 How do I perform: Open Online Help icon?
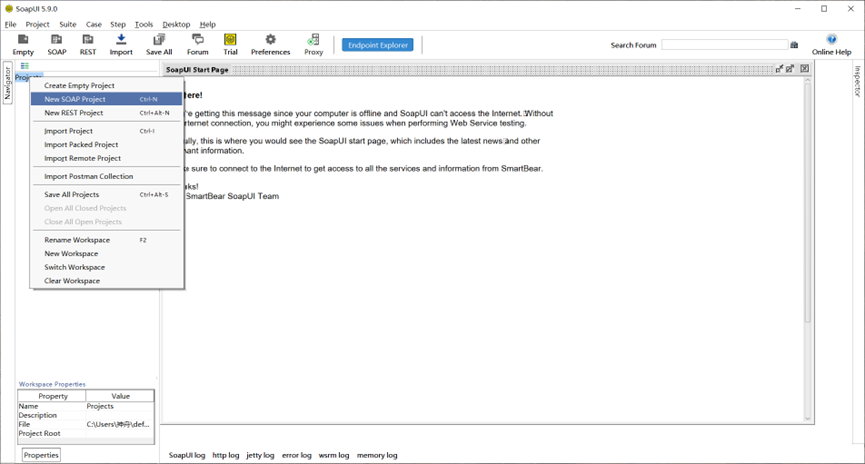[831, 40]
